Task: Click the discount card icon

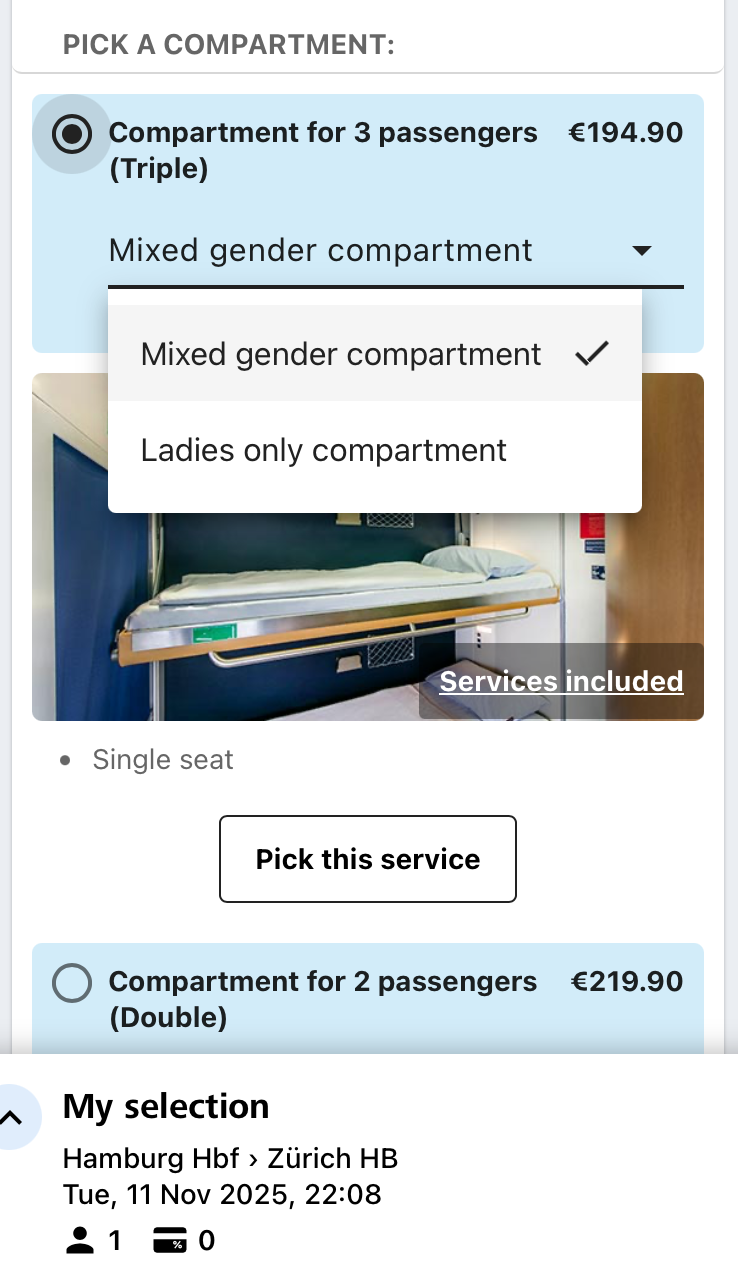Action: pos(170,1242)
